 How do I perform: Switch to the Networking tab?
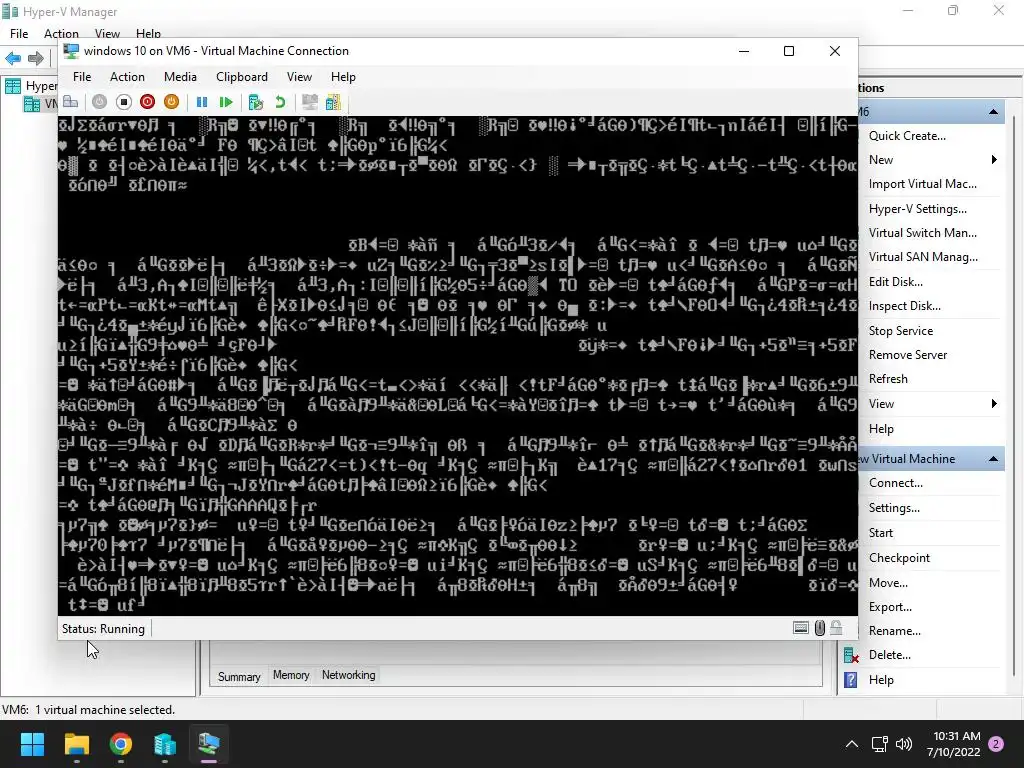point(349,675)
